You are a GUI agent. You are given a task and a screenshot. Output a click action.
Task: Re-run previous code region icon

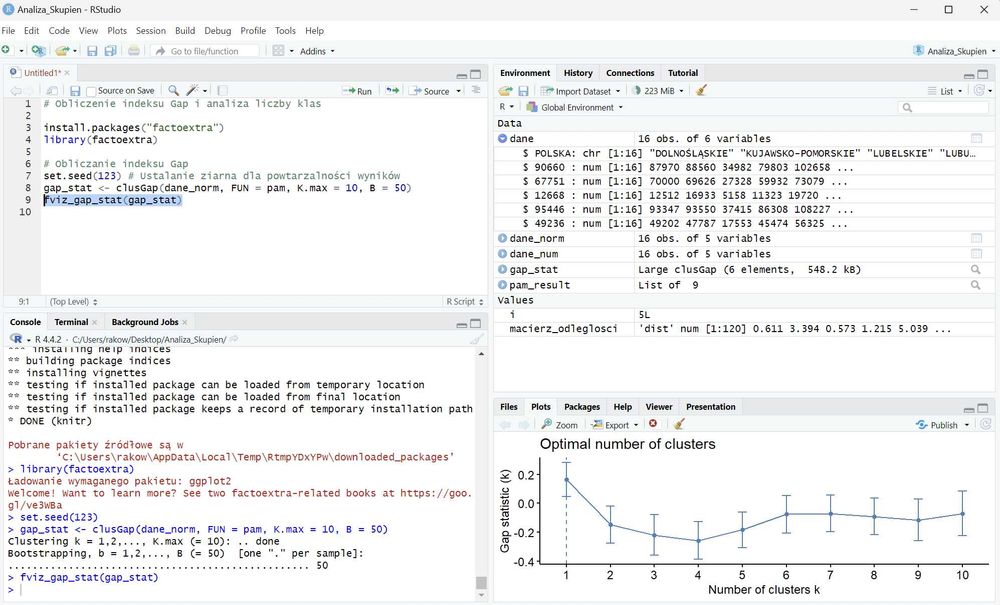pos(392,91)
